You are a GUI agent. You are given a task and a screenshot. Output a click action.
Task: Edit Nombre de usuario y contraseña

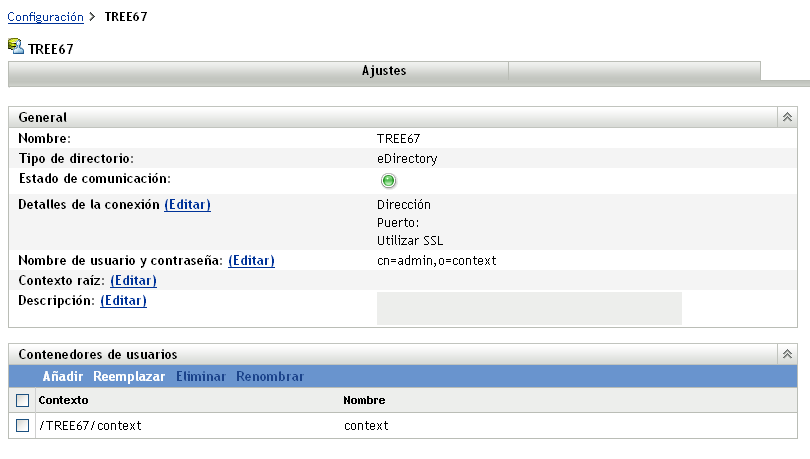(251, 261)
